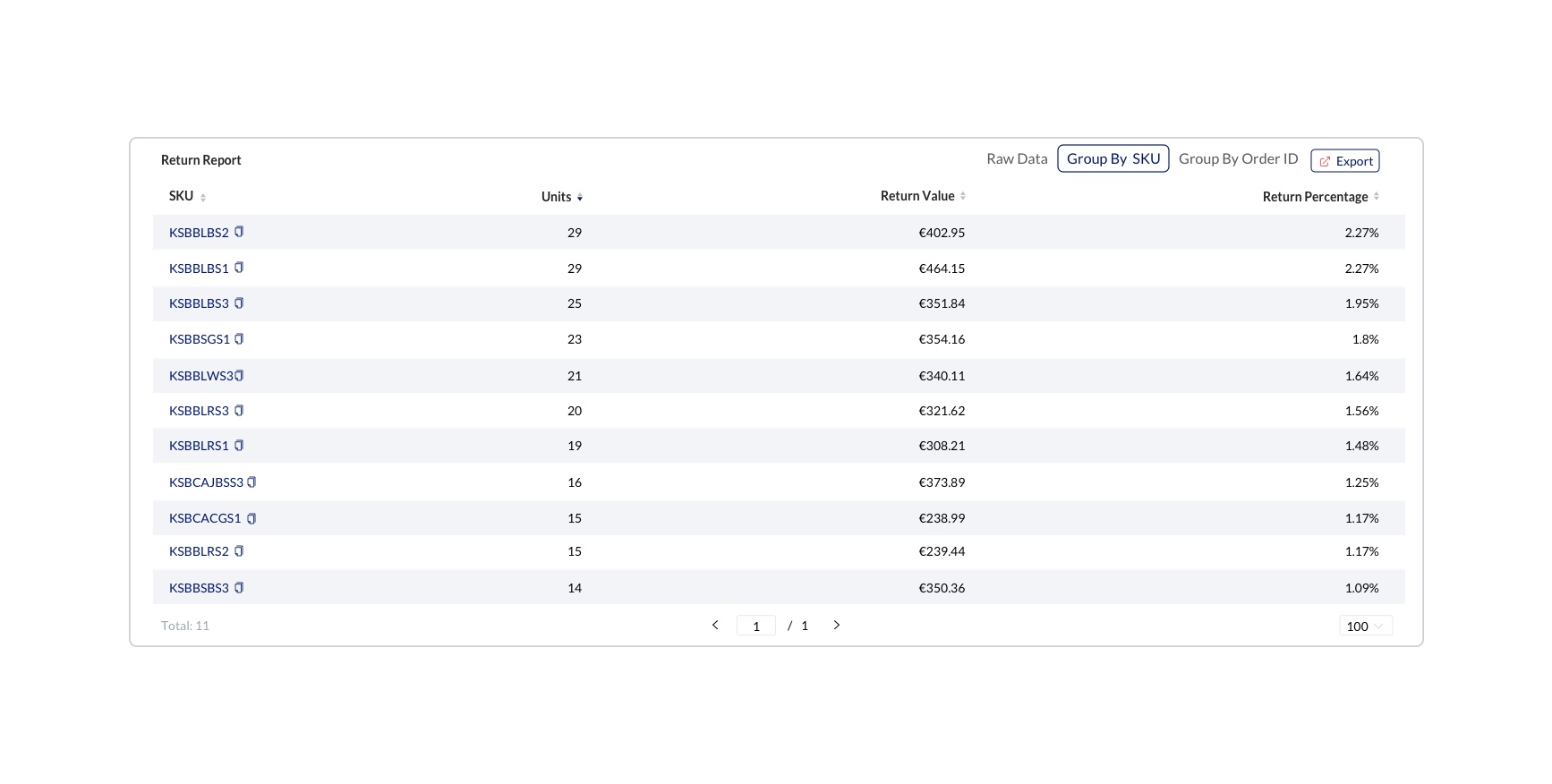The image size is (1552, 784).
Task: Open SKU link KSBBSGS1
Action: [200, 339]
